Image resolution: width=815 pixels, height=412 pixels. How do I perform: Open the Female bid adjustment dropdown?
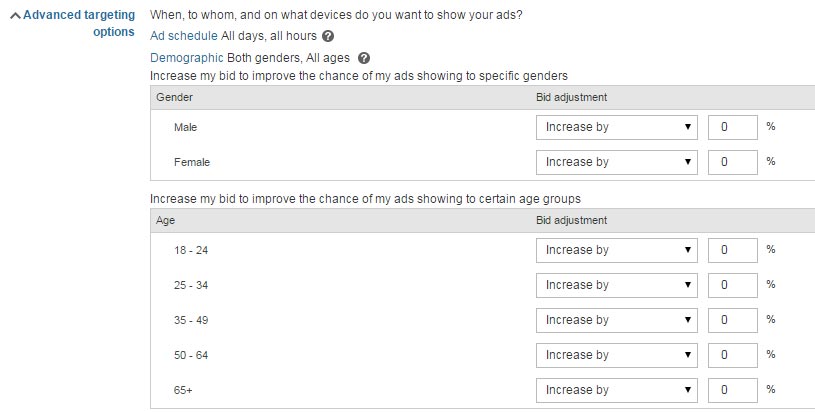pos(616,162)
